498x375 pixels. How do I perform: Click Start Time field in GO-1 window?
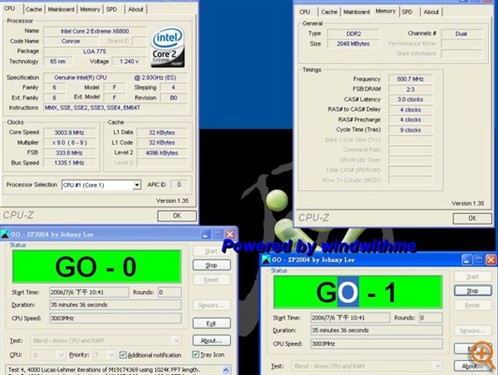click(x=350, y=318)
